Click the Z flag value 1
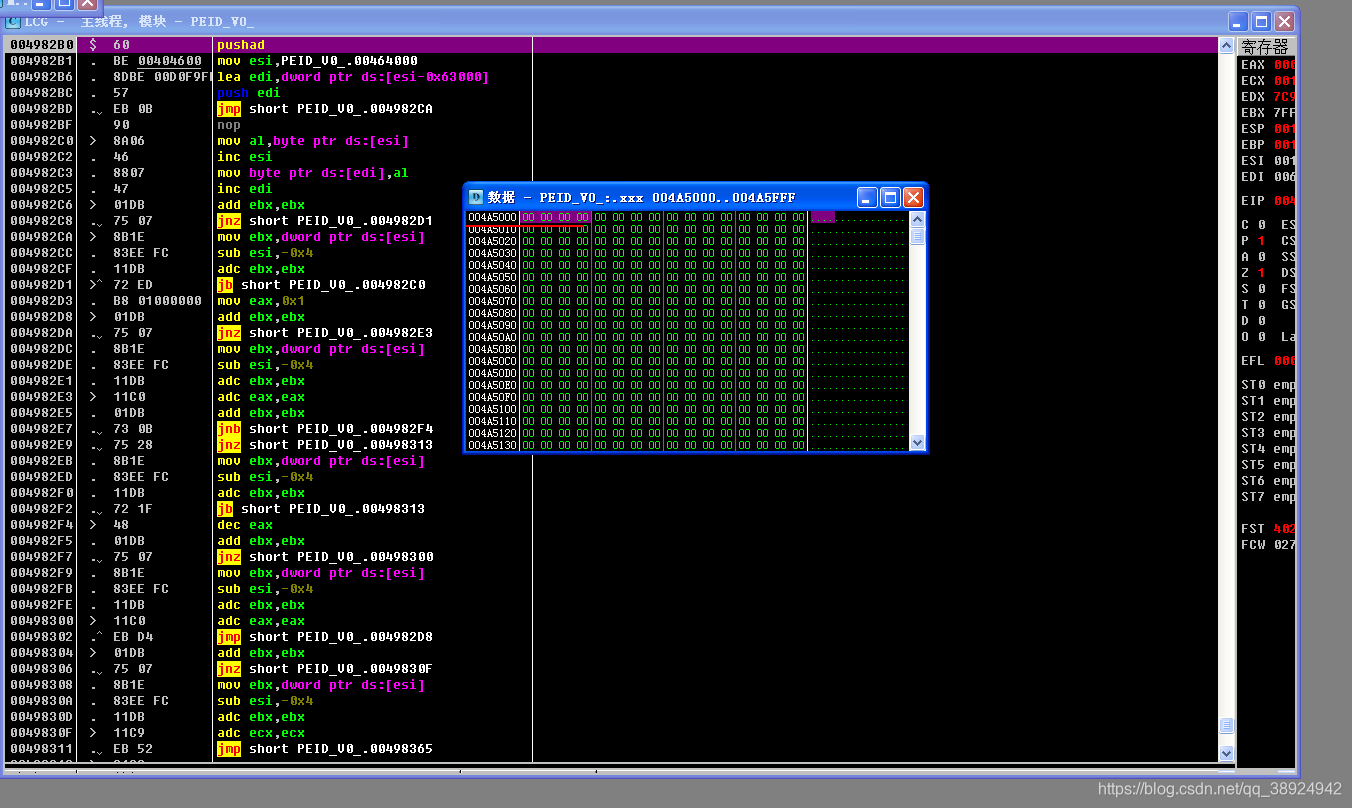The image size is (1352, 808). pos(1261,273)
